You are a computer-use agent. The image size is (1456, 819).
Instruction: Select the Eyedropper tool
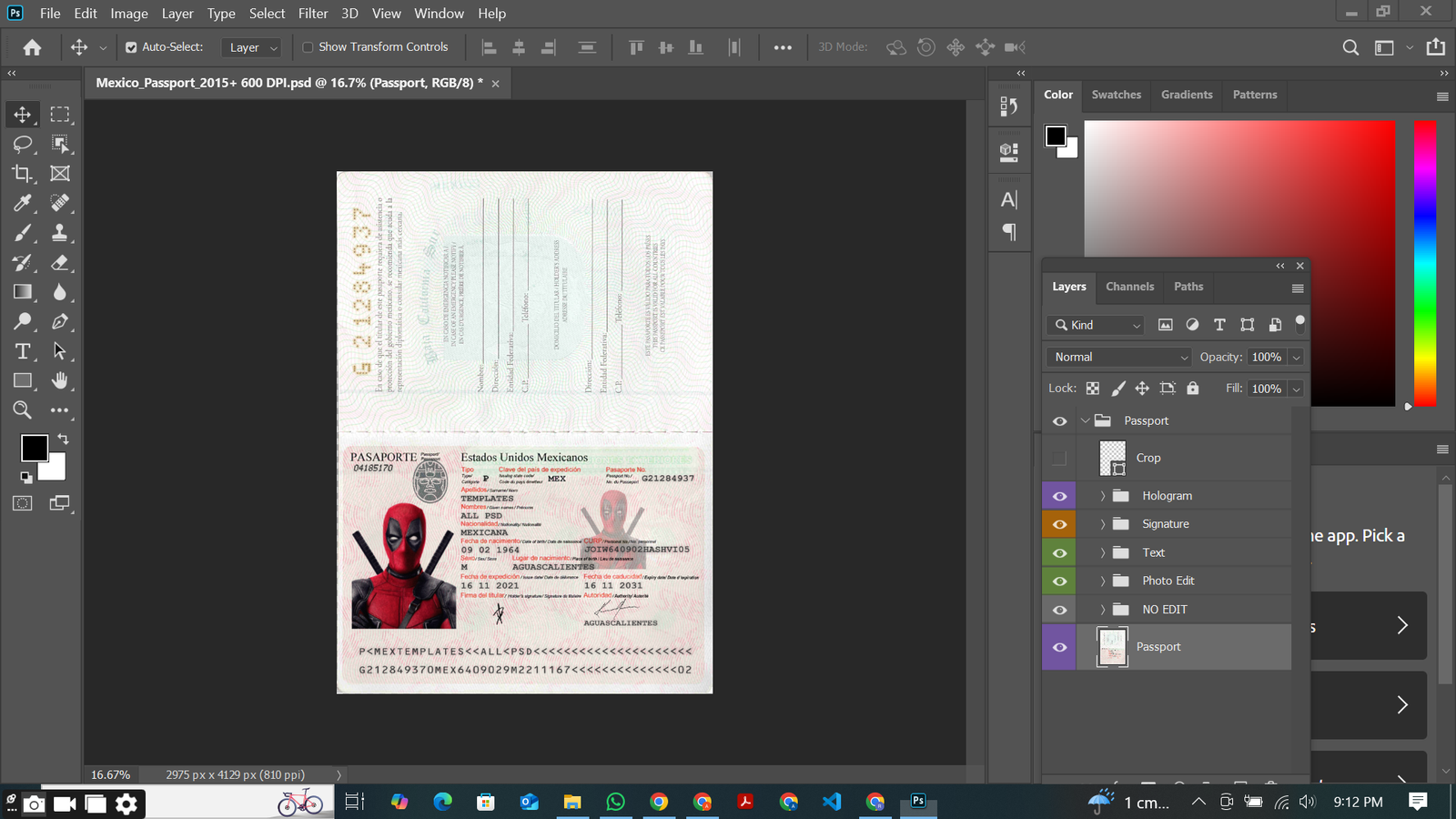point(23,203)
